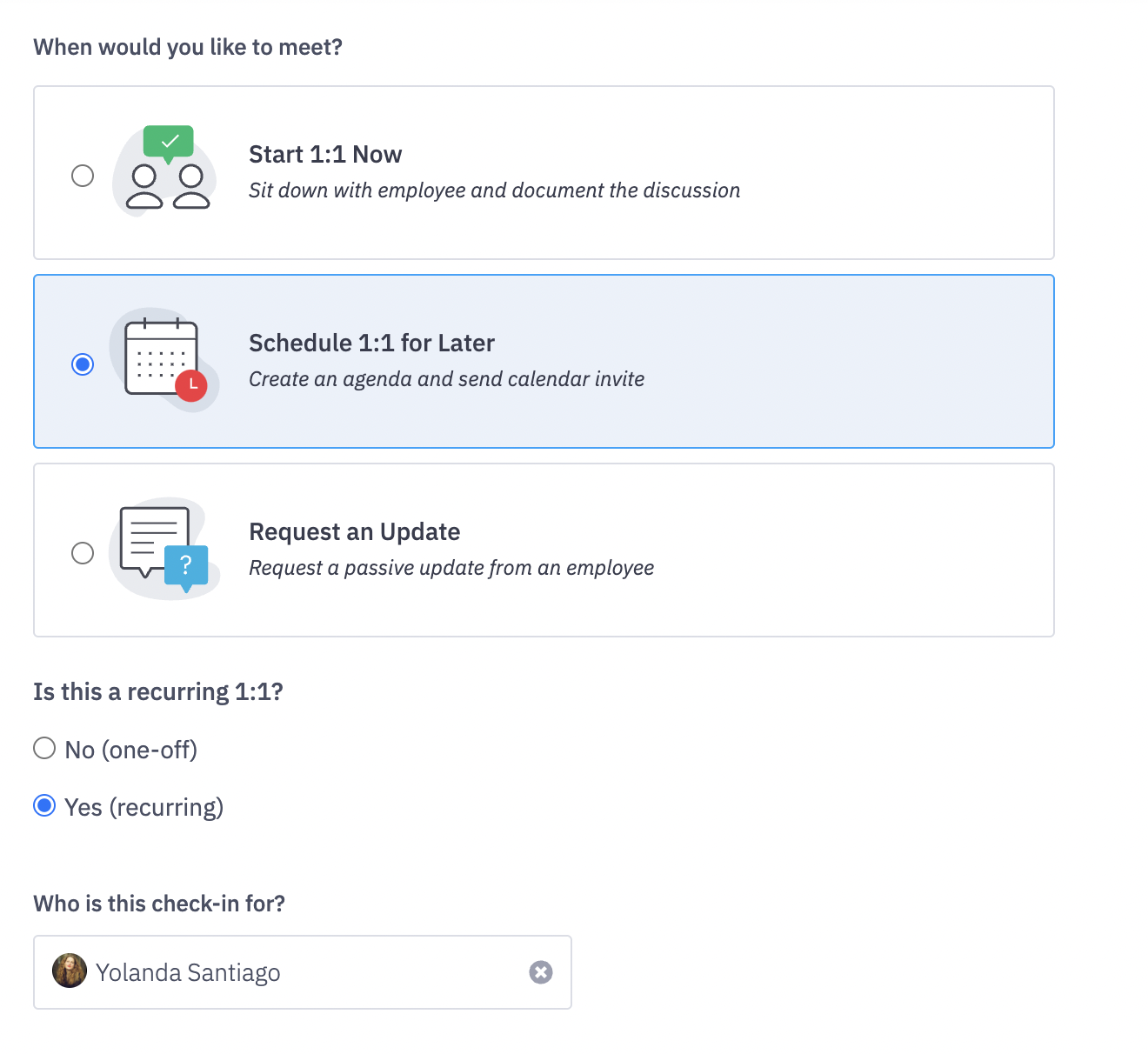Click the Request an Update label

[x=355, y=531]
